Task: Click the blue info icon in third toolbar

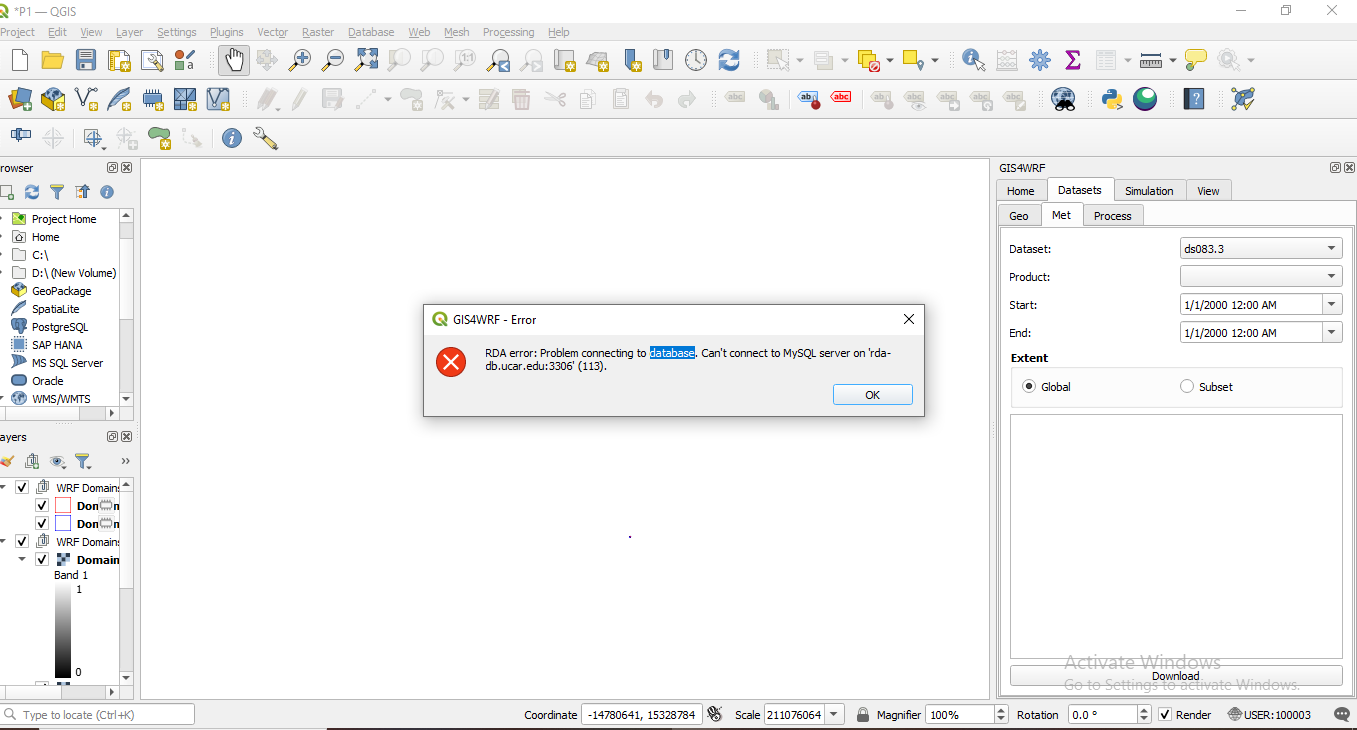Action: [232, 138]
